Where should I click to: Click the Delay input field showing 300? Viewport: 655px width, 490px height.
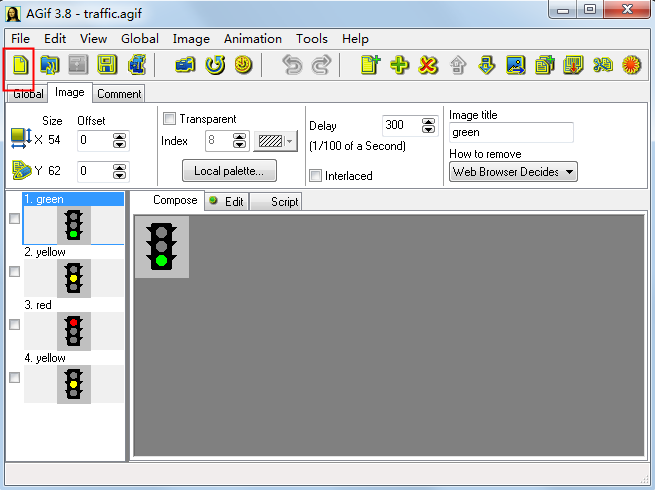pos(402,125)
